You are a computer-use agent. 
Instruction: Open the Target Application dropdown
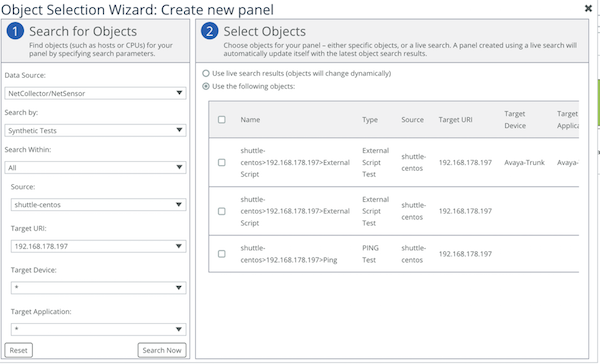(98, 329)
